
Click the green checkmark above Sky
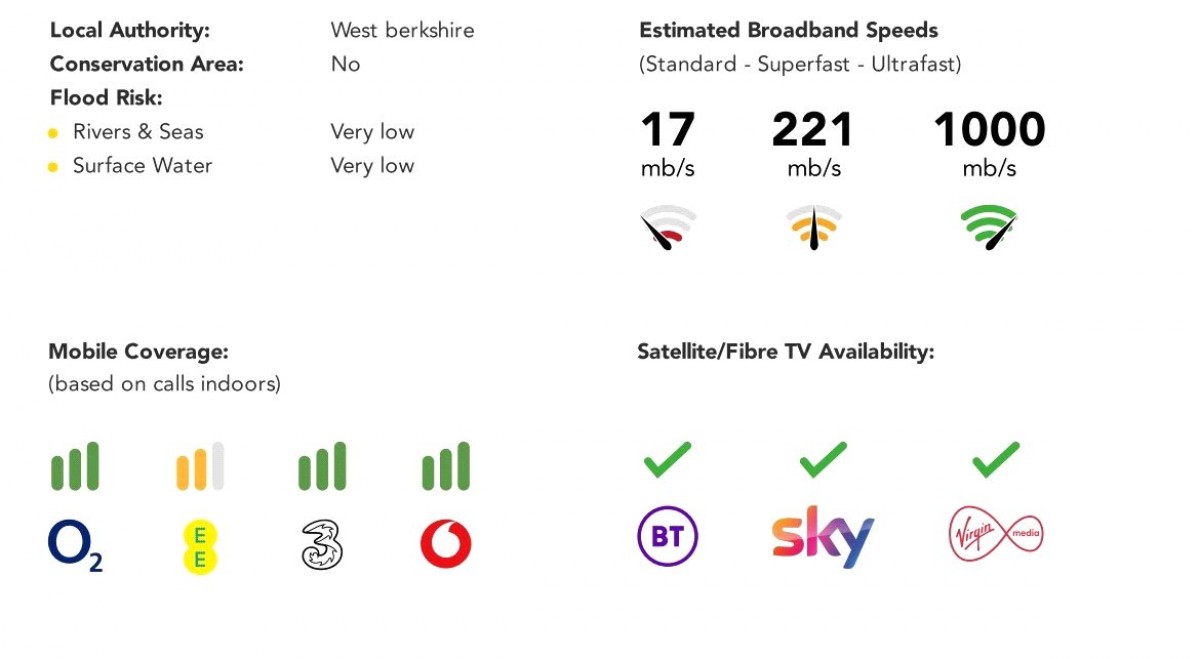(x=823, y=460)
